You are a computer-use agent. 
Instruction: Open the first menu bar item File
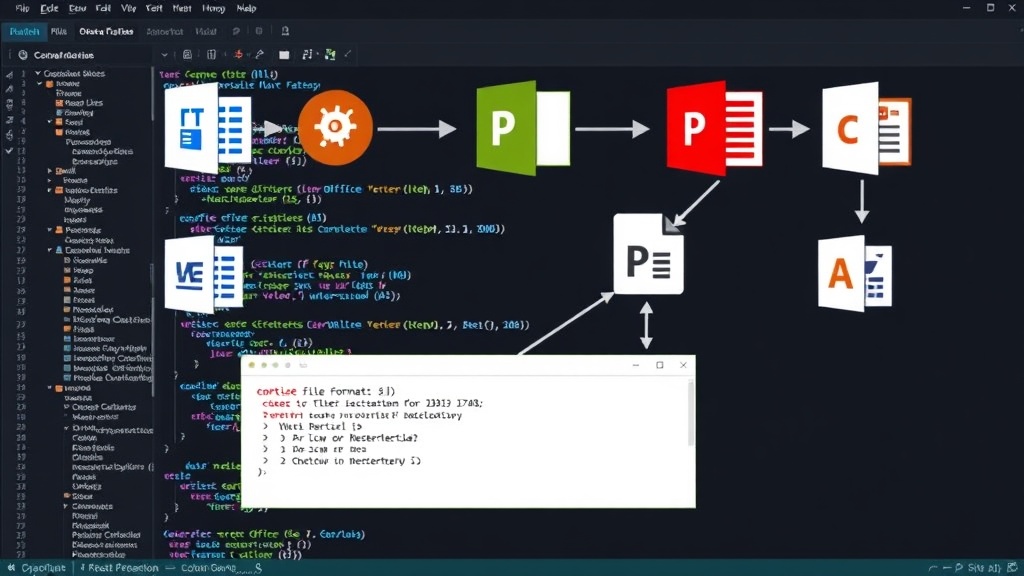(22, 8)
